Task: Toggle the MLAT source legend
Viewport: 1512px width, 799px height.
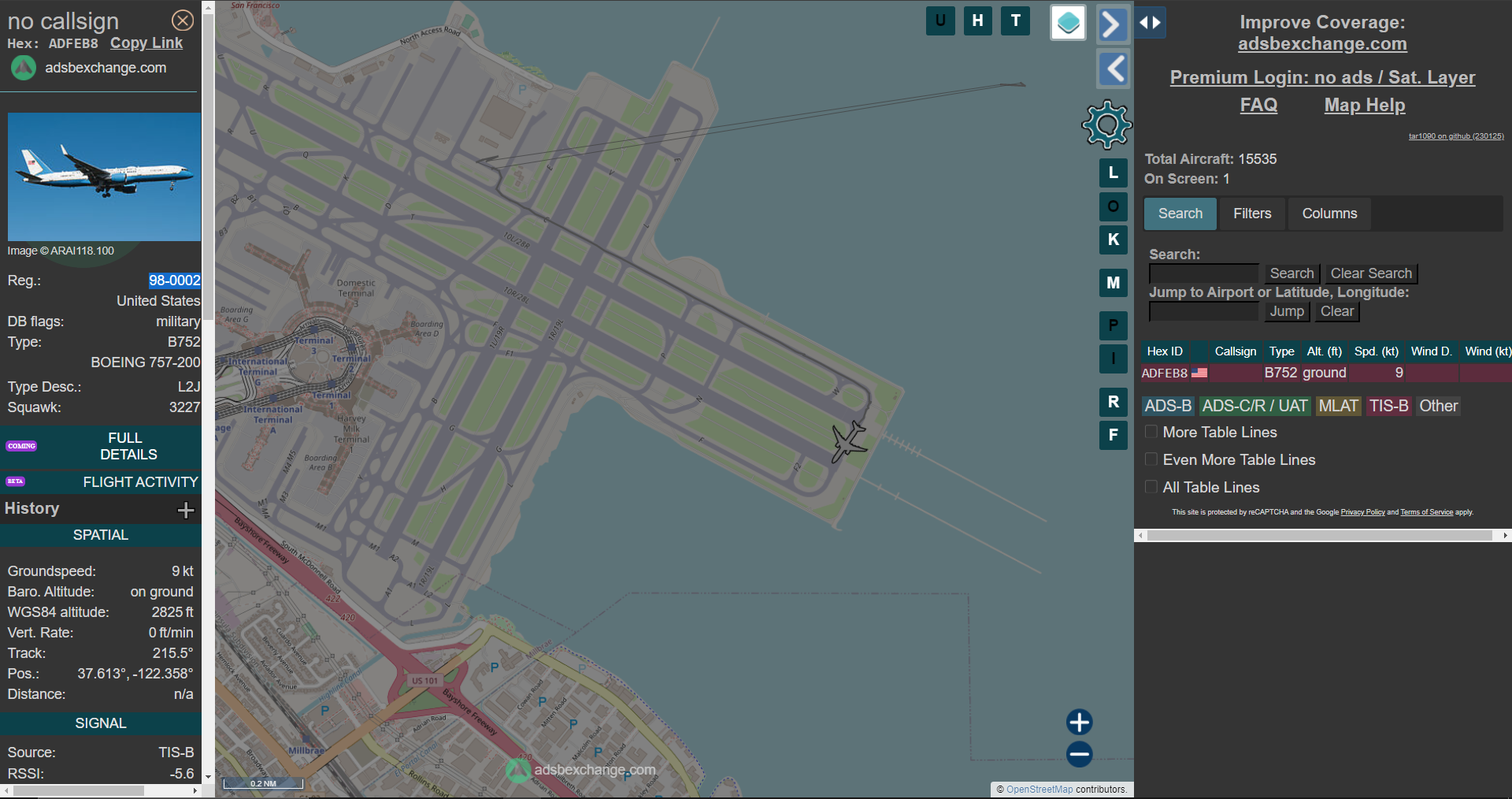Action: [x=1338, y=406]
